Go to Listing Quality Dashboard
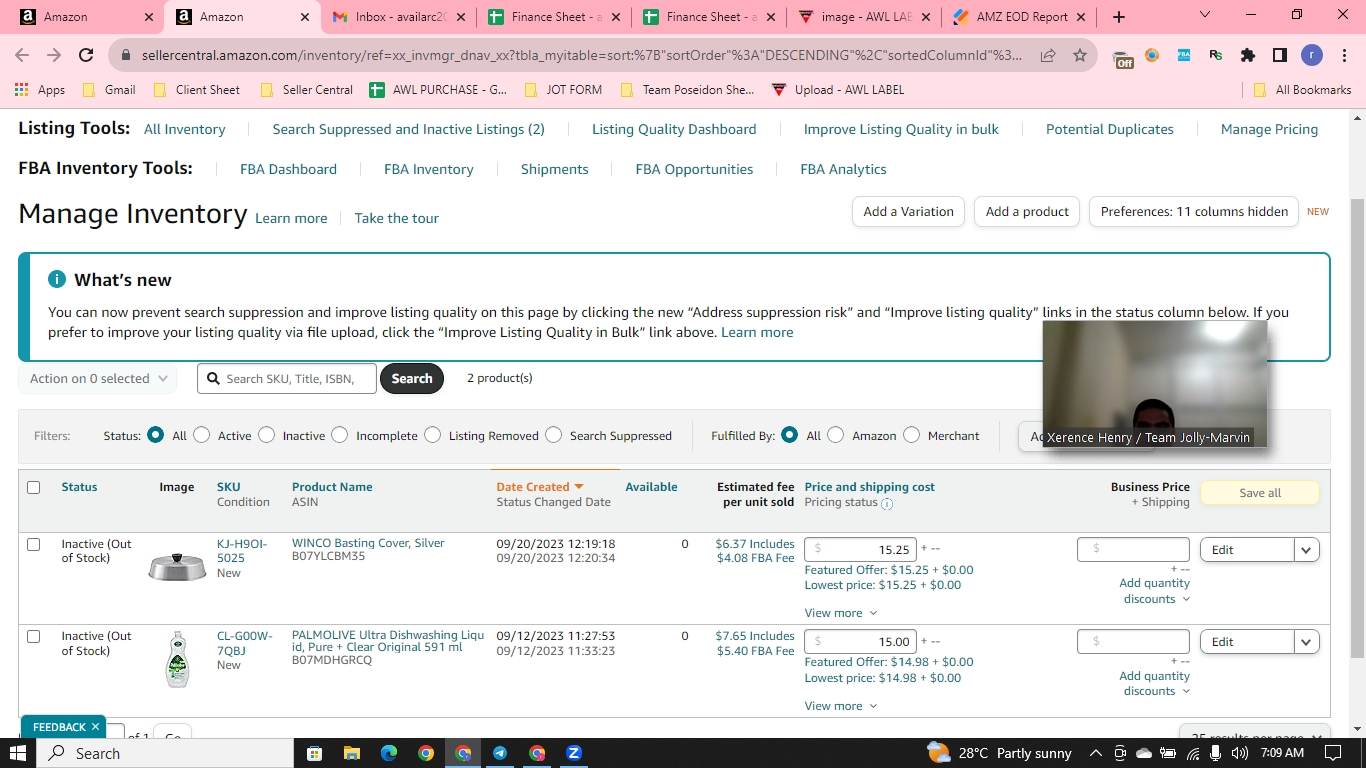Viewport: 1366px width, 768px height. [674, 130]
